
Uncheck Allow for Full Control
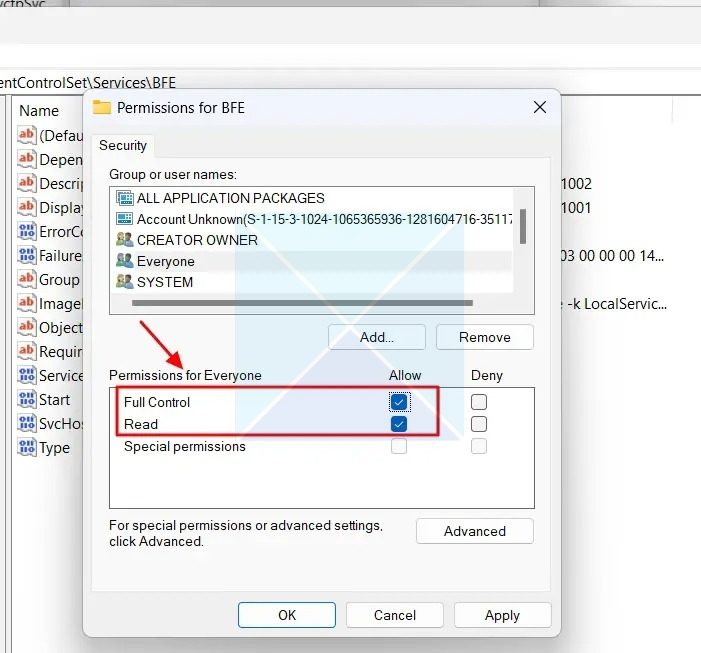point(399,402)
